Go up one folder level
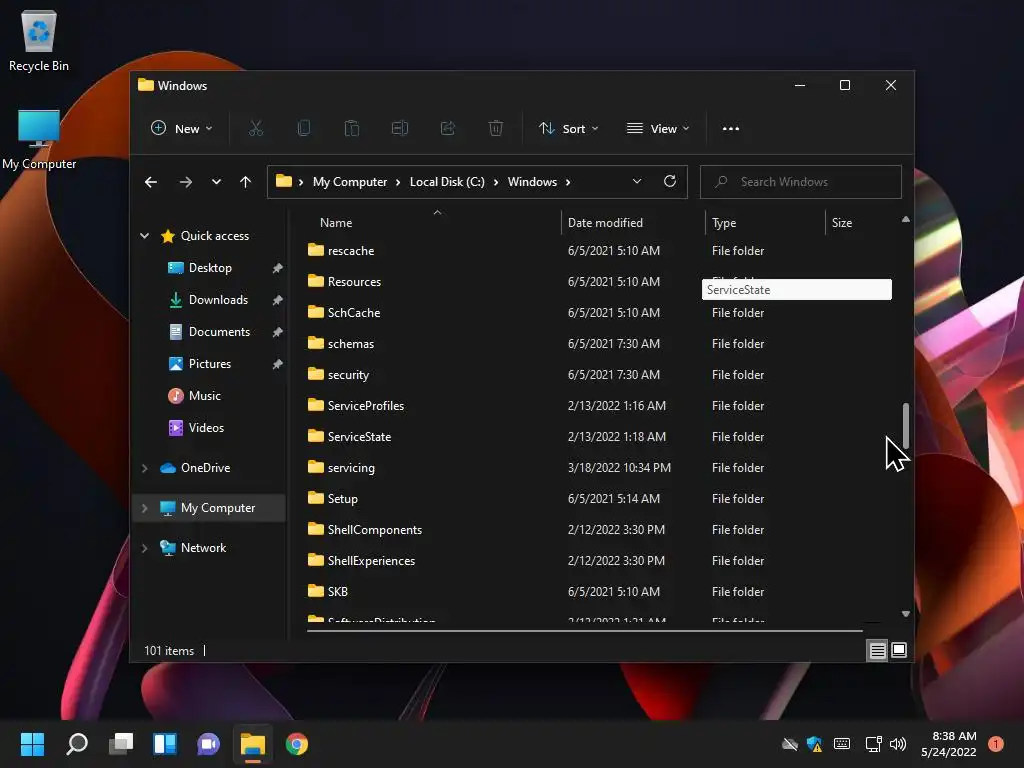1024x768 pixels. (x=246, y=182)
